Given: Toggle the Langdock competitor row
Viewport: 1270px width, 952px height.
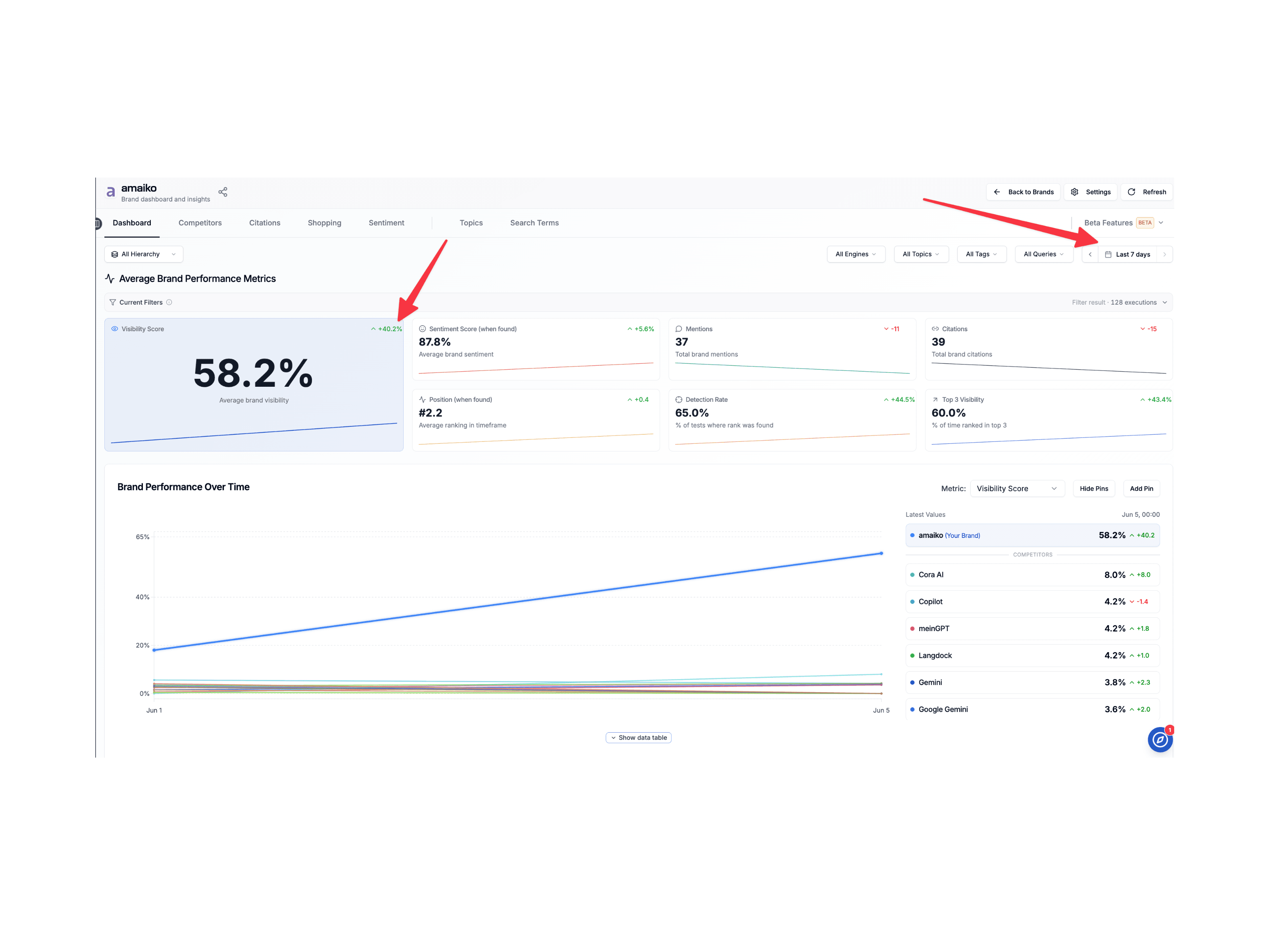Looking at the screenshot, I should coord(1032,655).
